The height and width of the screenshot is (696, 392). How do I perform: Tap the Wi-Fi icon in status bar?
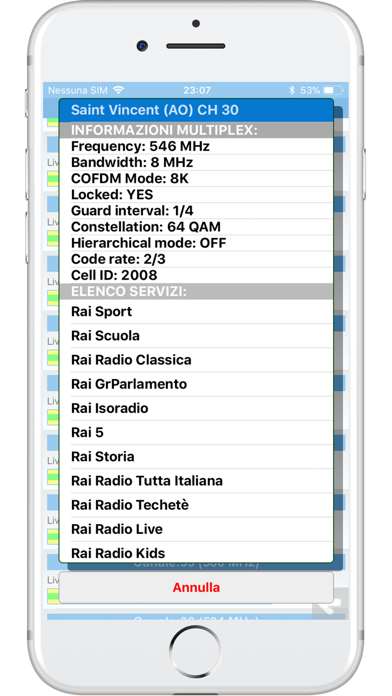[118, 90]
